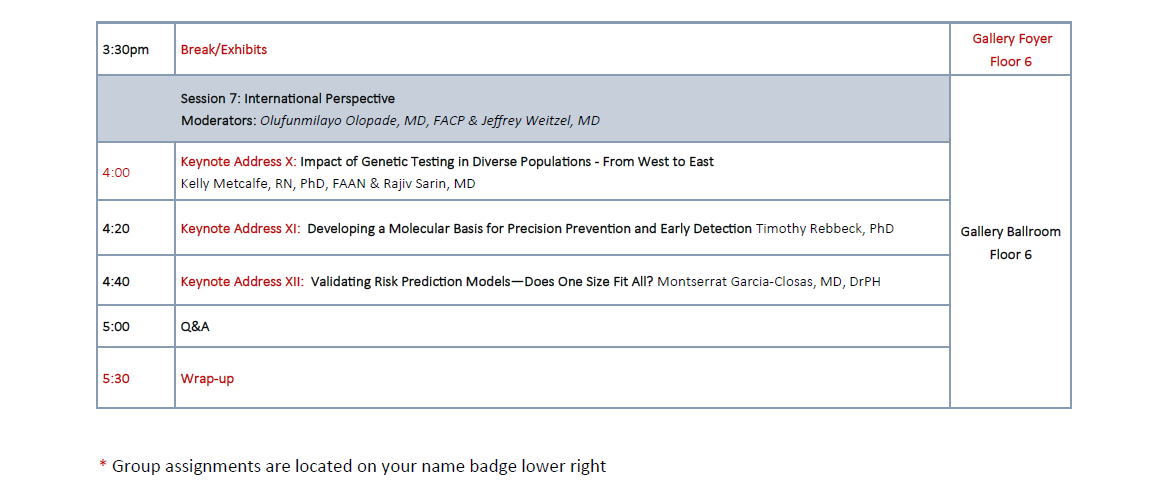The image size is (1166, 498).
Task: Click the Validating Risk Prediction Models title
Action: [482, 282]
